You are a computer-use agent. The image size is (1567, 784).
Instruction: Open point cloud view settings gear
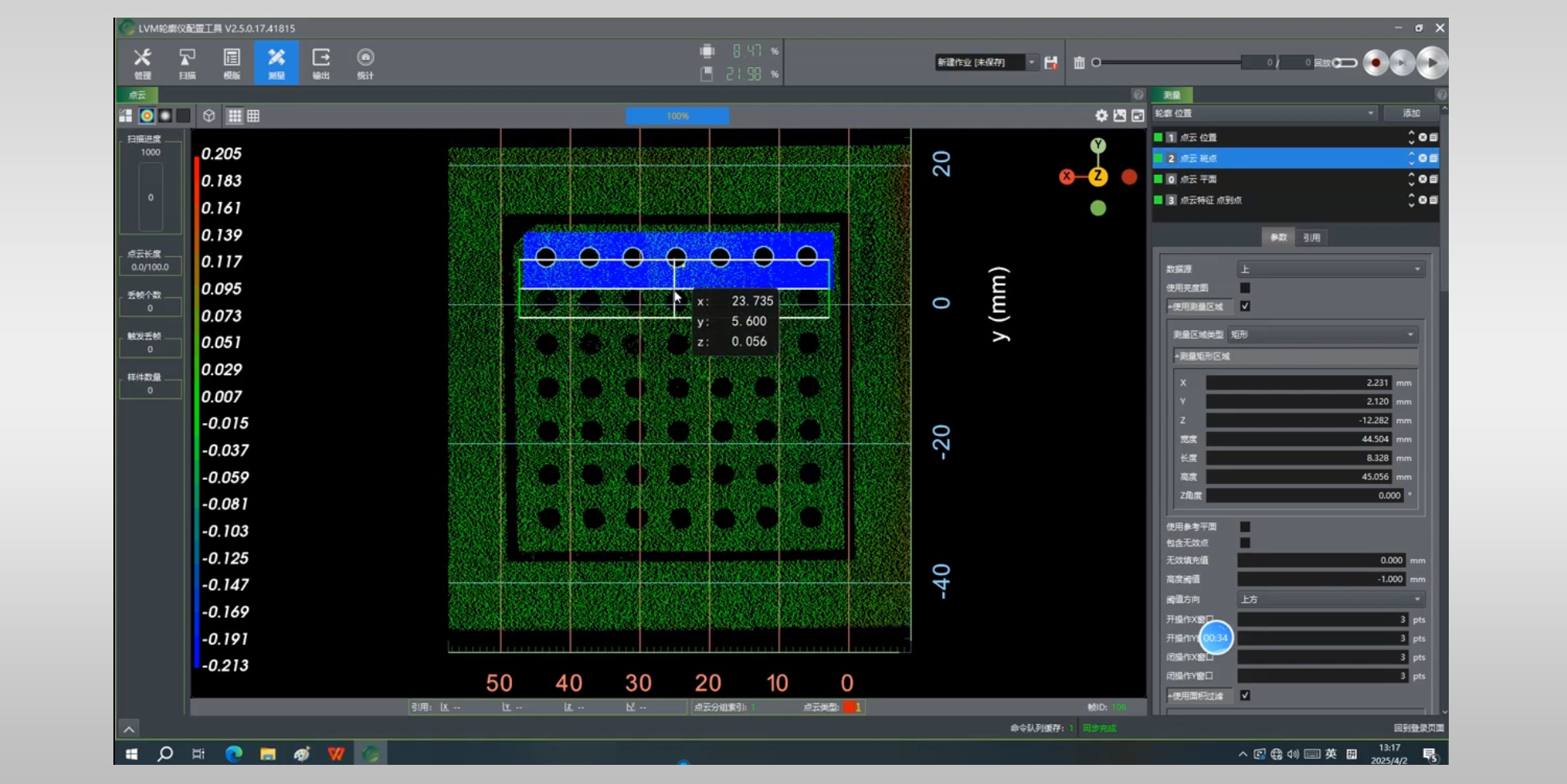[1101, 116]
